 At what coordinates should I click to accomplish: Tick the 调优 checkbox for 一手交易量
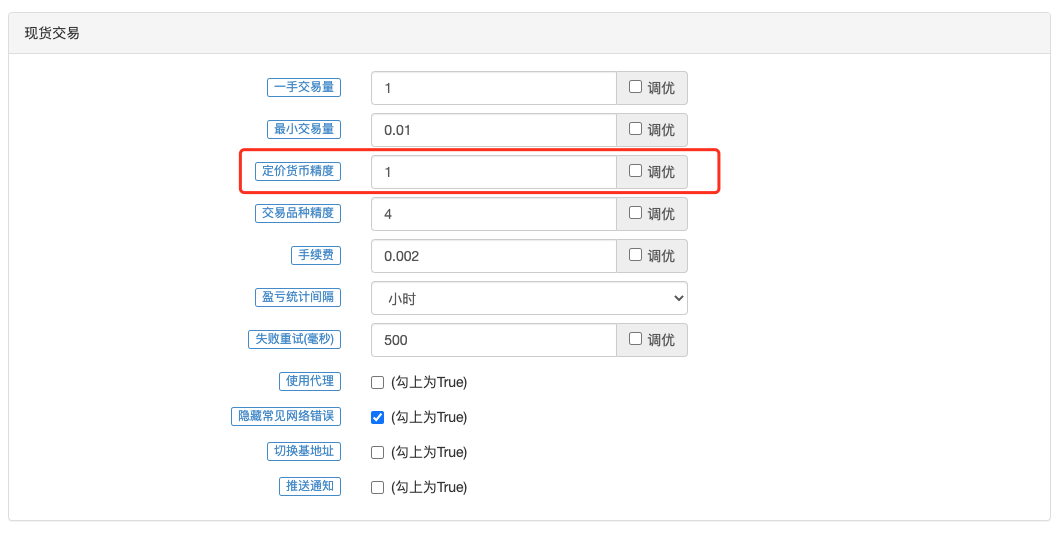(x=636, y=87)
